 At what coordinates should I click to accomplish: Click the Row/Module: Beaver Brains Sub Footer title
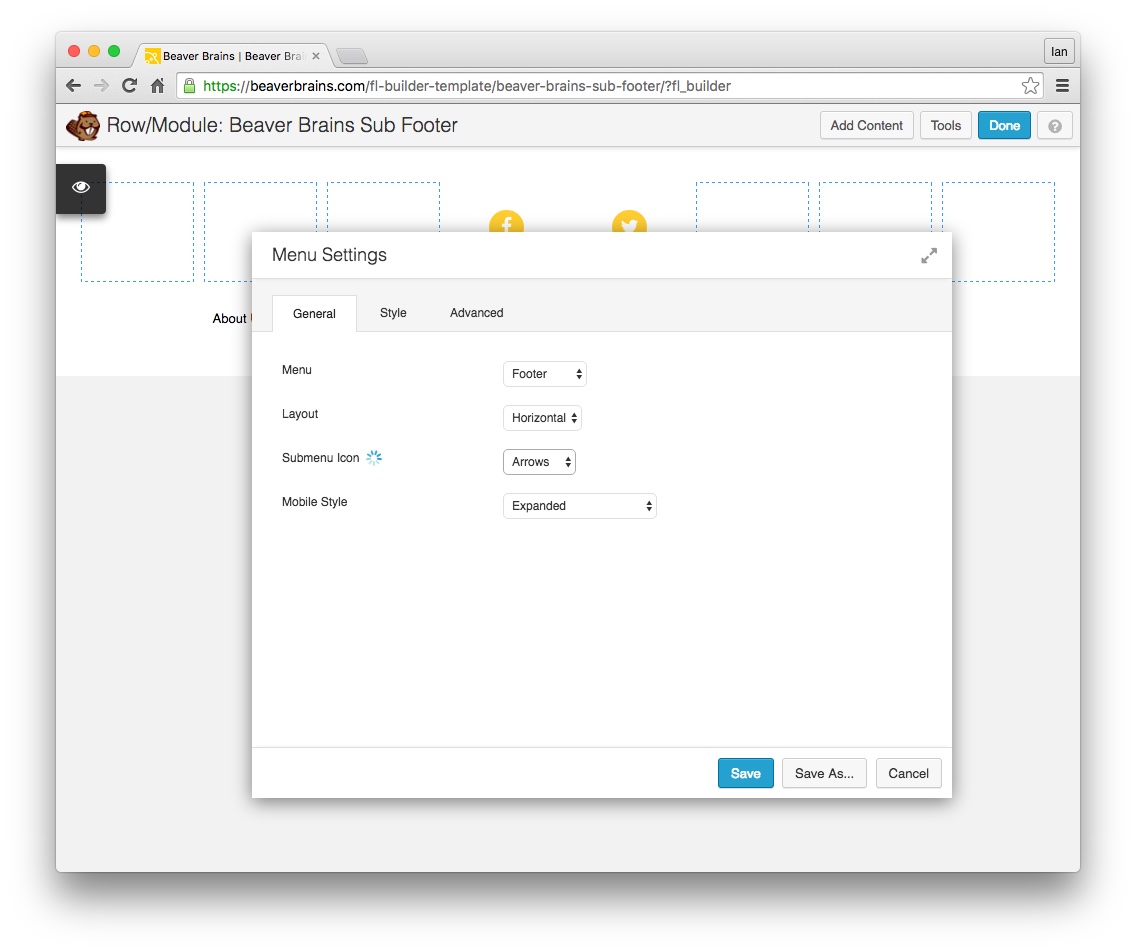tap(282, 125)
